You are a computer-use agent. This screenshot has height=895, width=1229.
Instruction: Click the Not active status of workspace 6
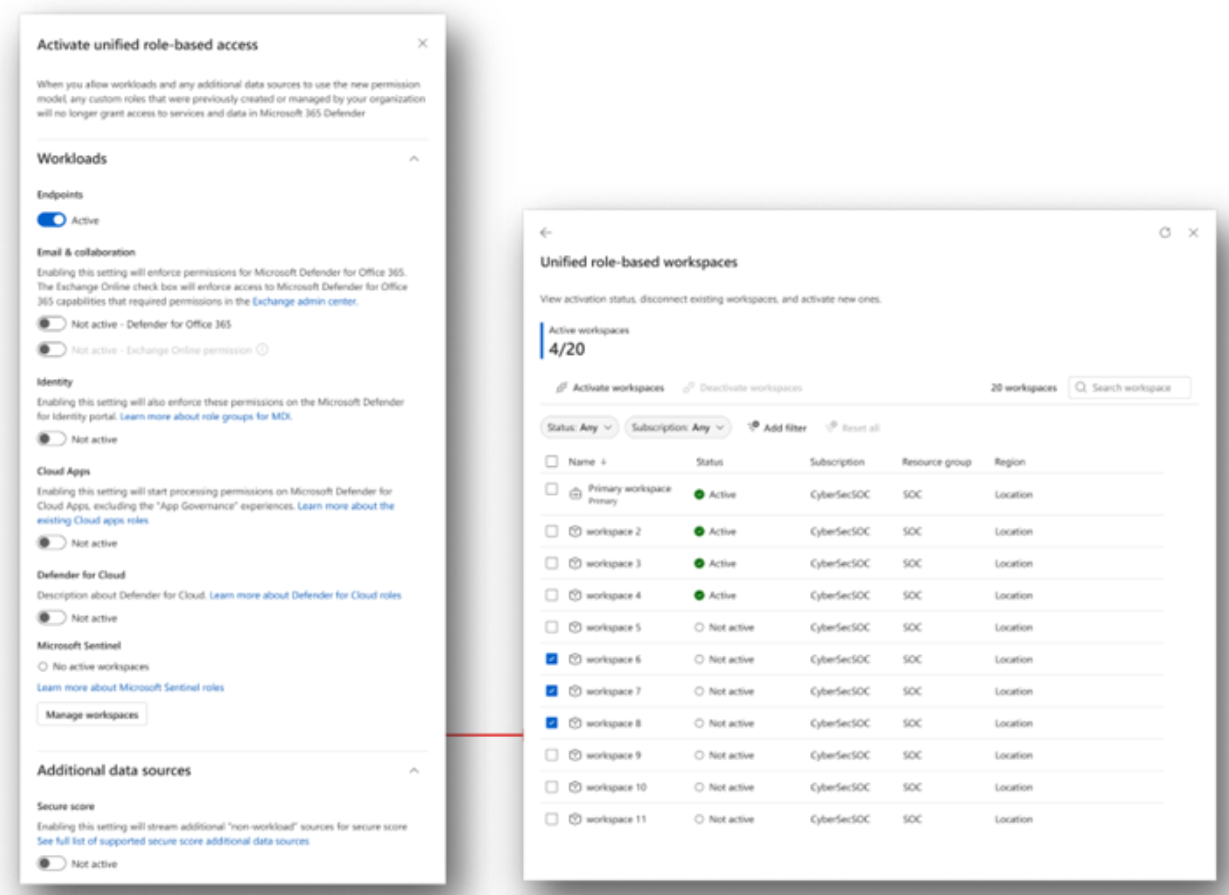click(x=725, y=660)
